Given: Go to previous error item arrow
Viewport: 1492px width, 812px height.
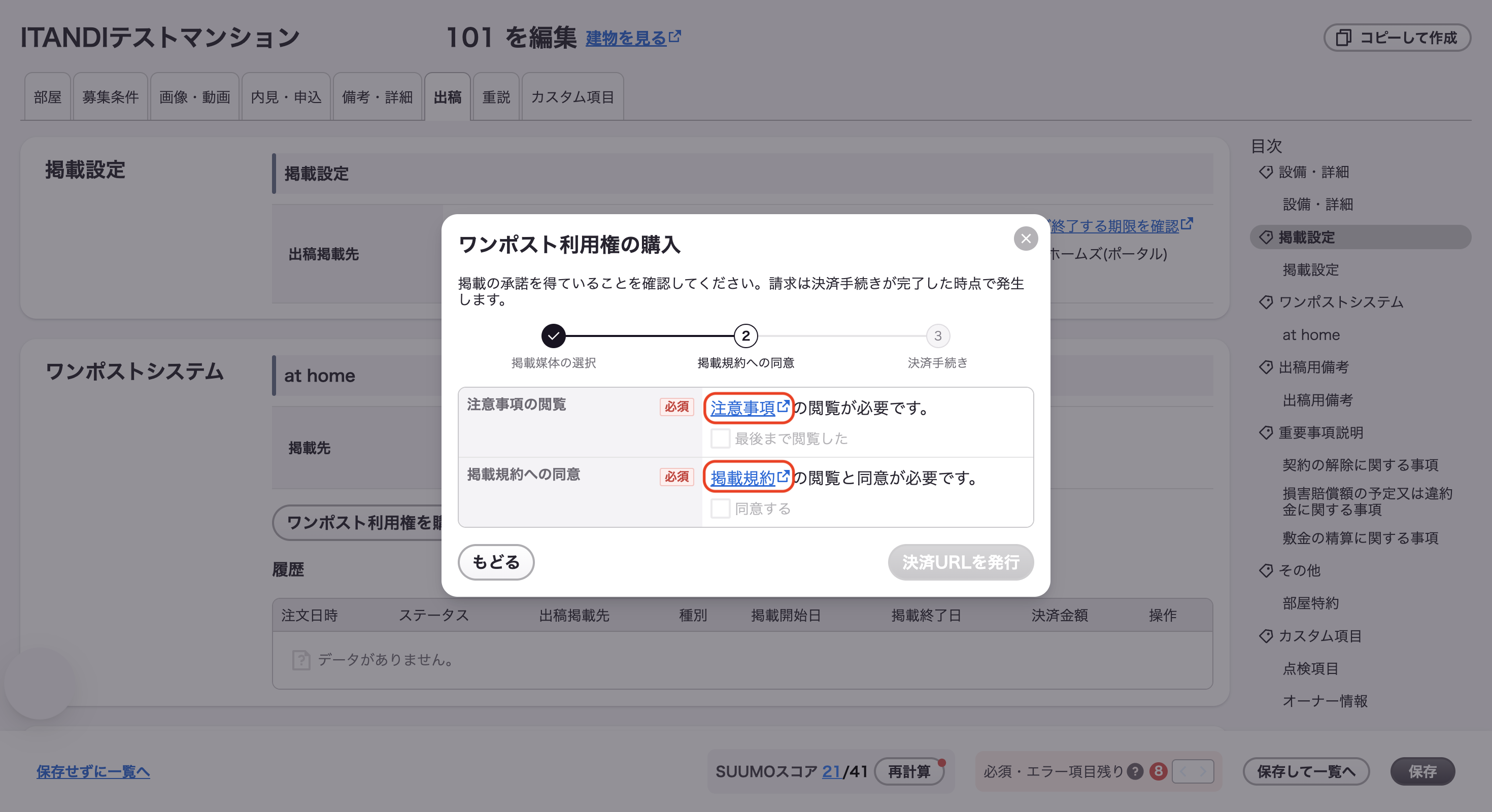Looking at the screenshot, I should click(1183, 771).
